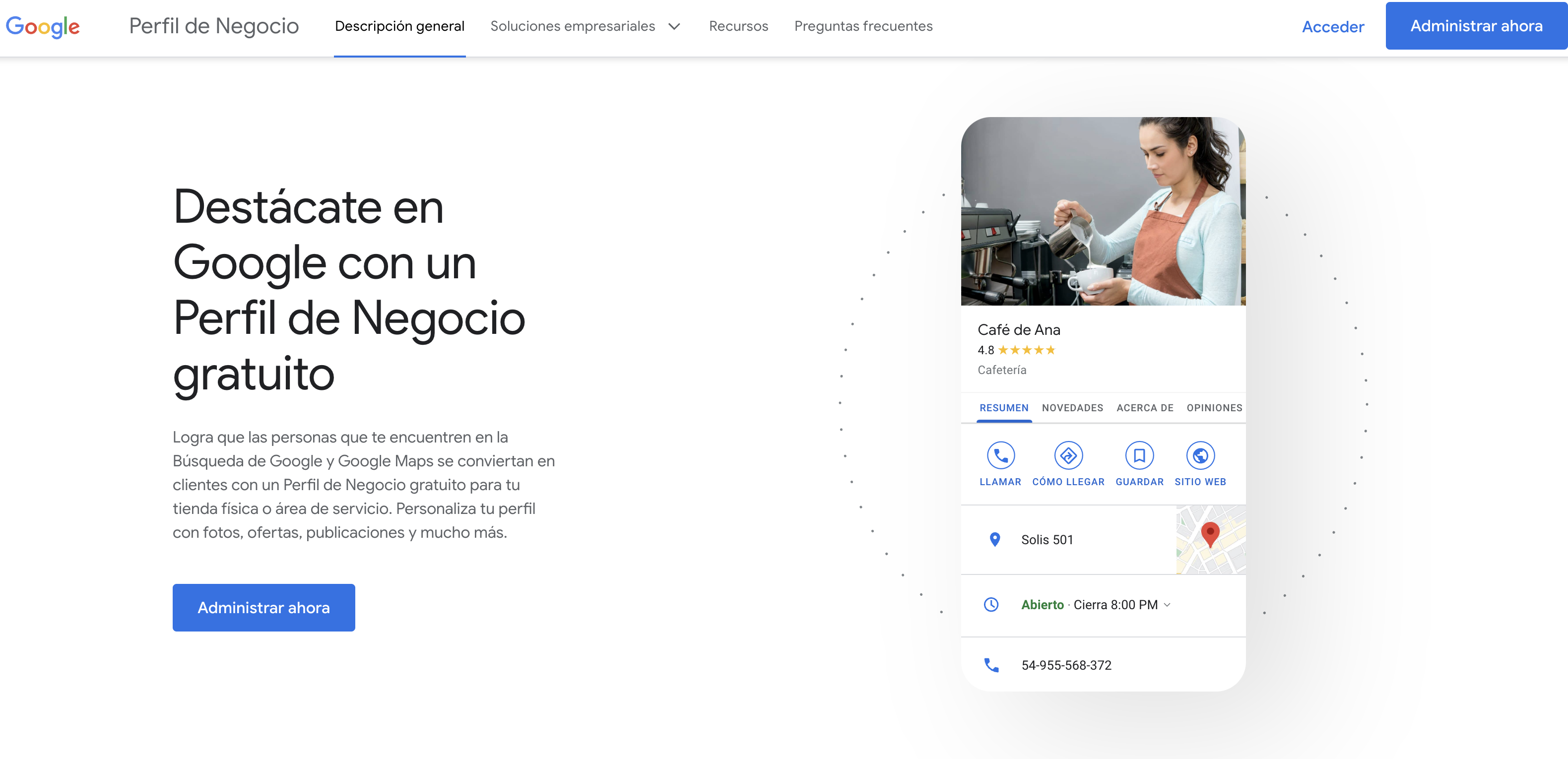
Task: Select the Novedades tab in phone mockup
Action: 1072,408
